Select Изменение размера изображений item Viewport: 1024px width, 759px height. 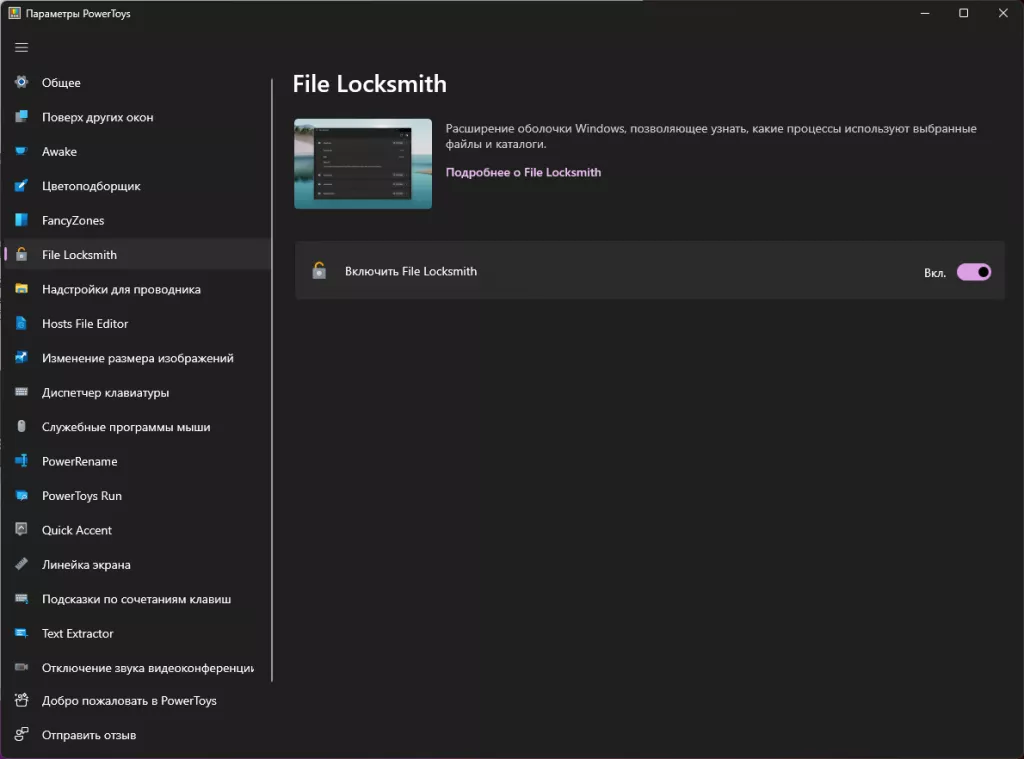137,358
